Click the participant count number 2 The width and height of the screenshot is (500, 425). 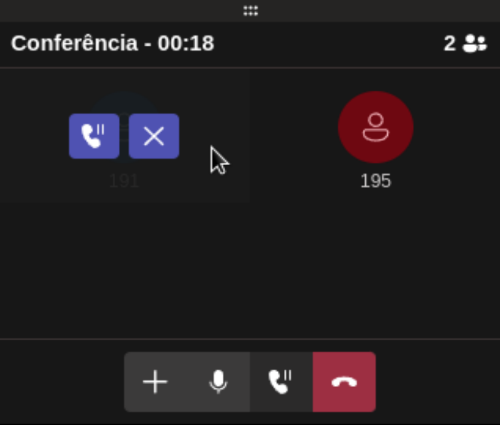(x=449, y=44)
